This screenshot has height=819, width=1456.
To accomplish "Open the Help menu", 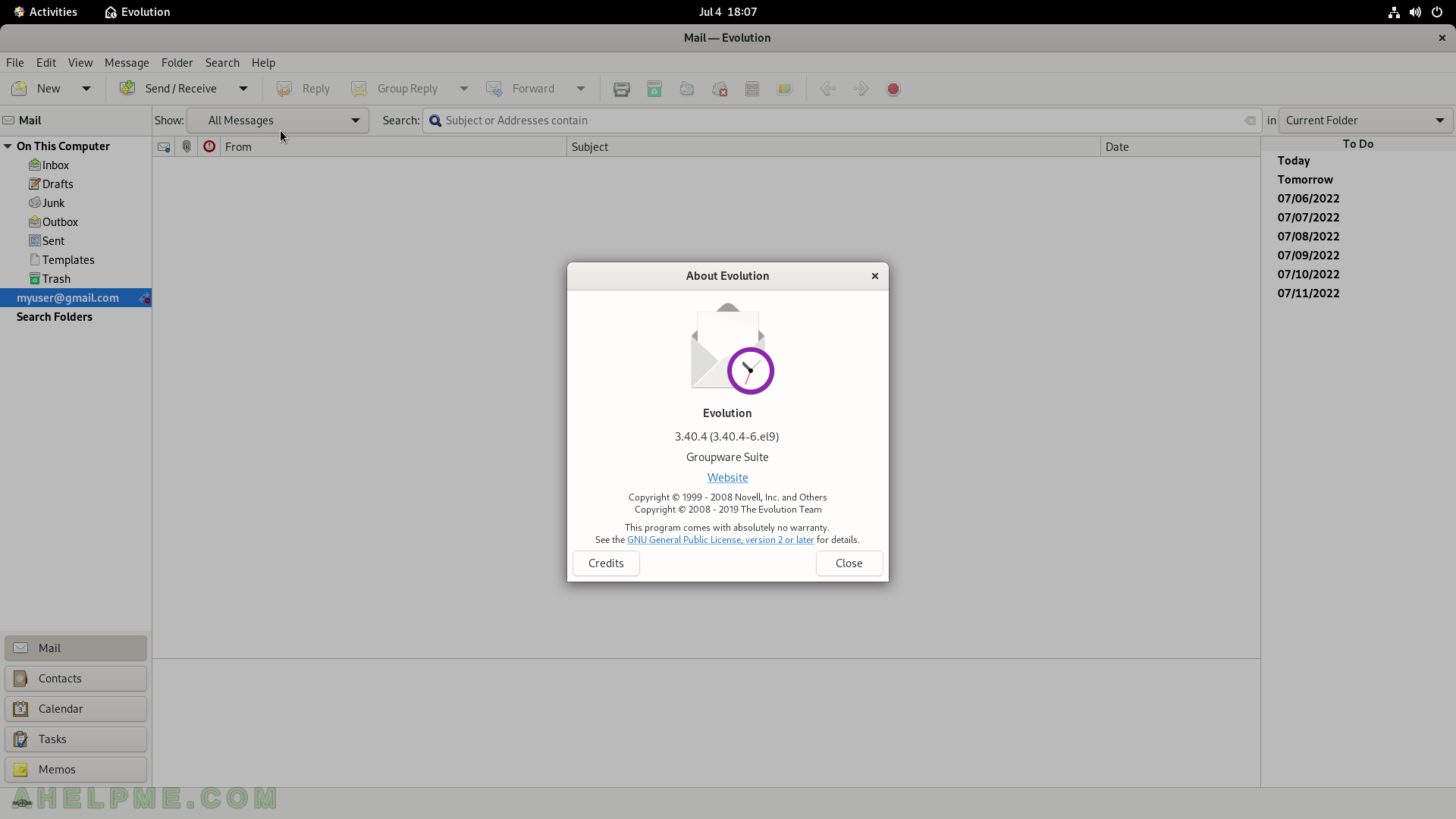I will point(263,63).
